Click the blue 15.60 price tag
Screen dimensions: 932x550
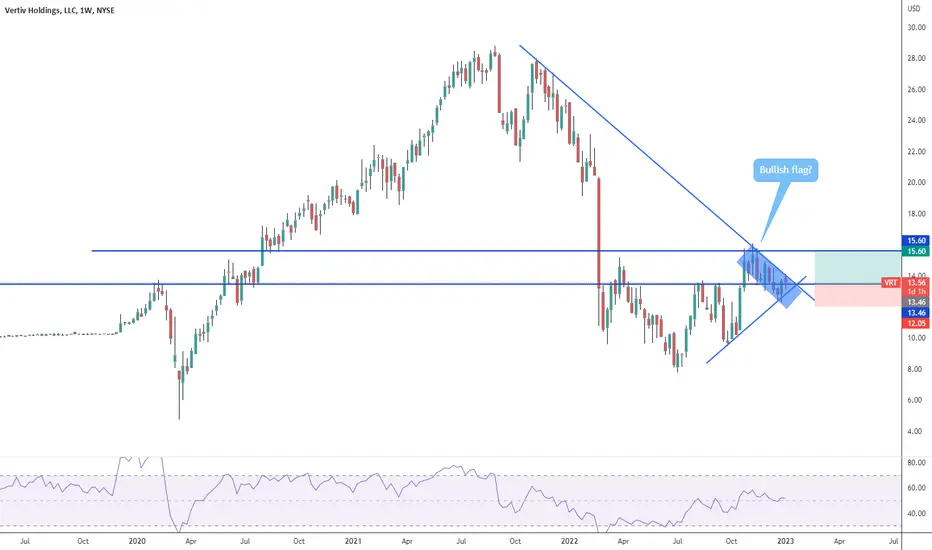tap(916, 240)
